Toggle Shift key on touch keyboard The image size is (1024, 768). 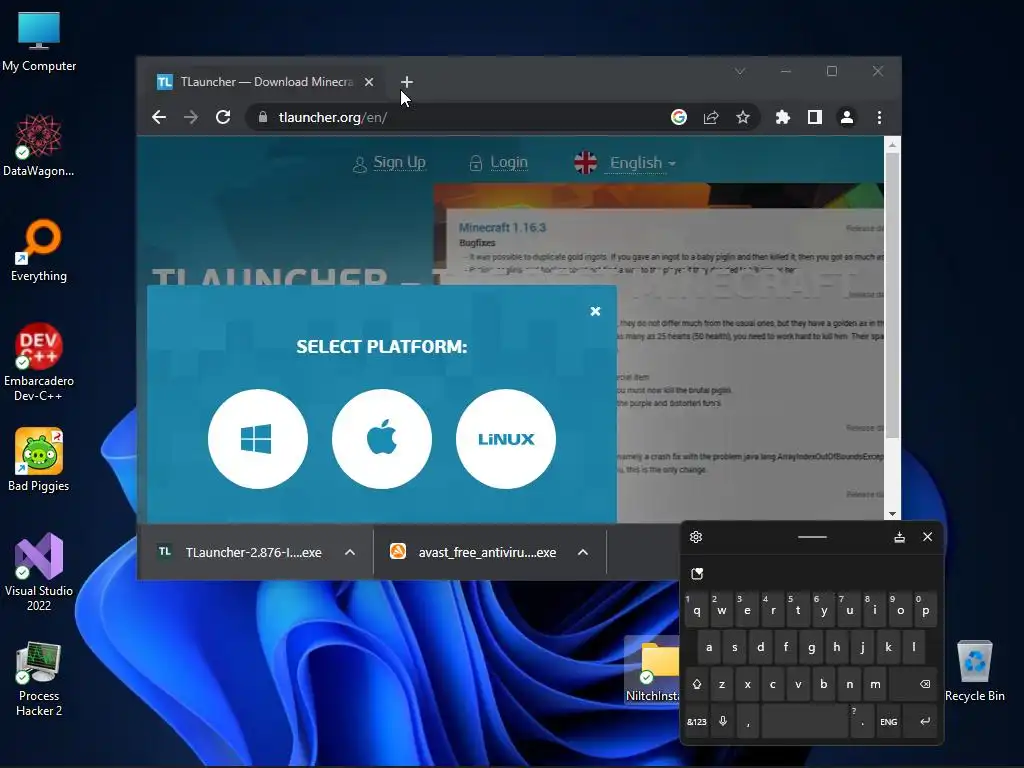696,684
